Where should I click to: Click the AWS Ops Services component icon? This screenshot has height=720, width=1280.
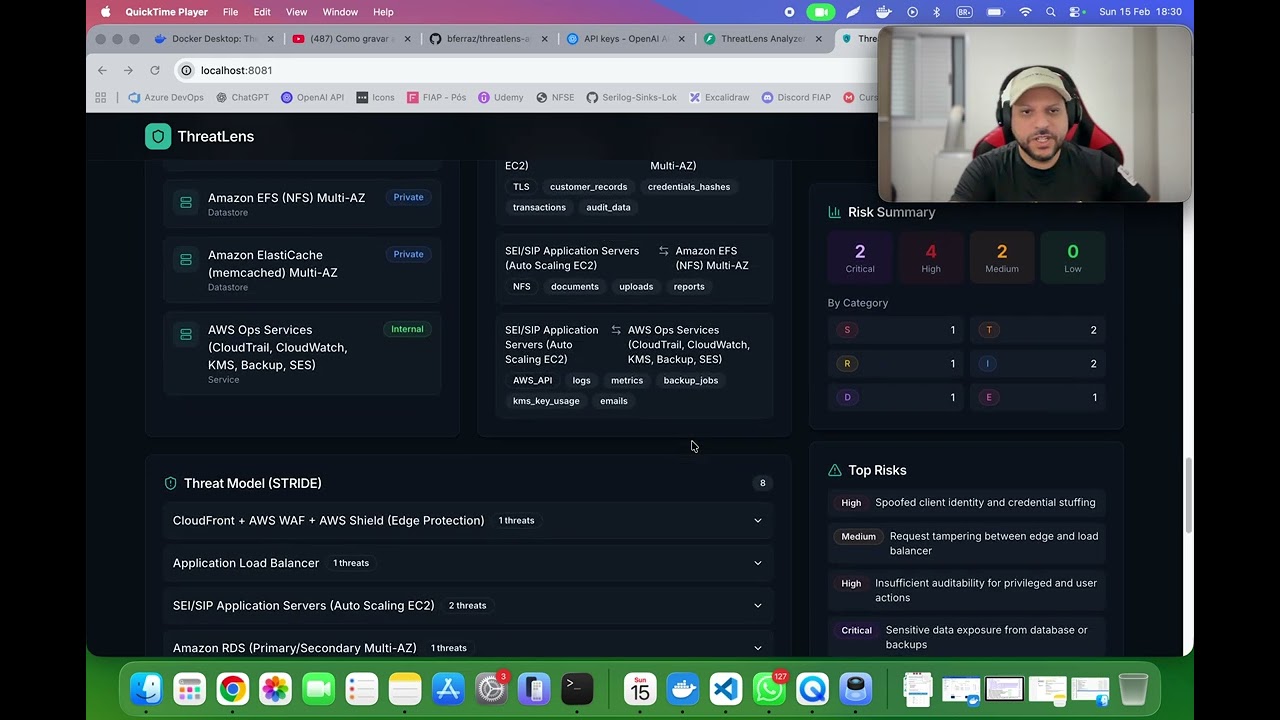coord(186,335)
